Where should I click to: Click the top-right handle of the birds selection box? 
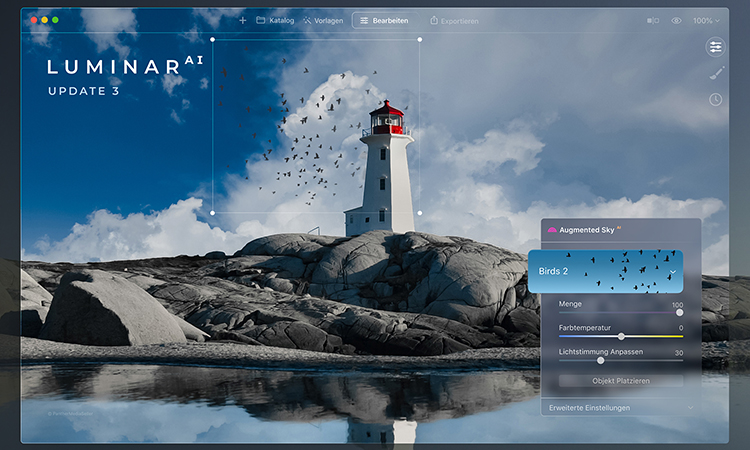[x=419, y=40]
